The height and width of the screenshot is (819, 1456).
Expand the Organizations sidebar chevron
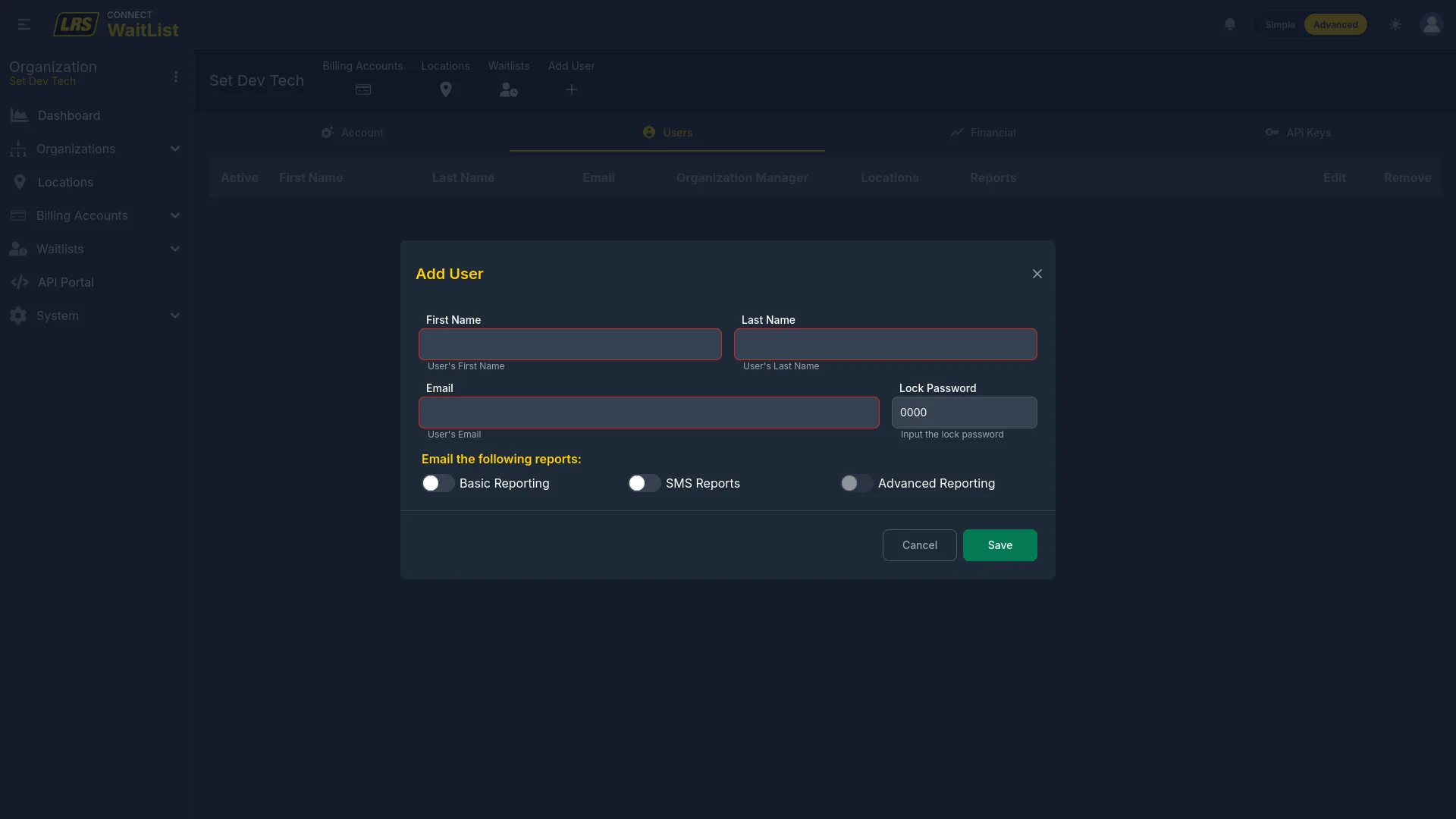[x=175, y=149]
